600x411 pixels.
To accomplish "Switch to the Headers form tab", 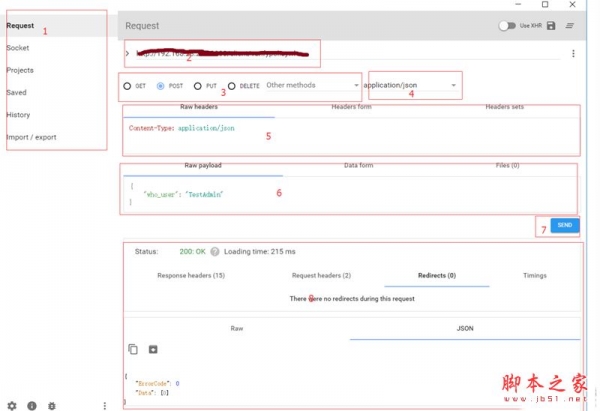I will point(351,107).
